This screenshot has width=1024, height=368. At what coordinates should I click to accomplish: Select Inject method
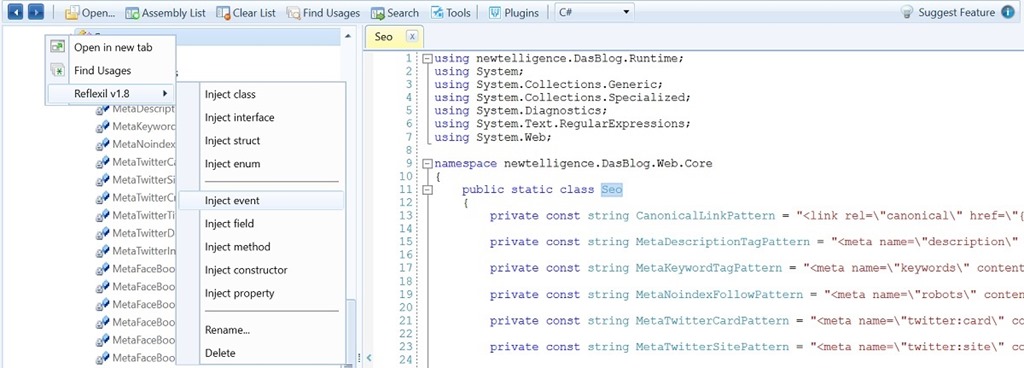tap(261, 247)
